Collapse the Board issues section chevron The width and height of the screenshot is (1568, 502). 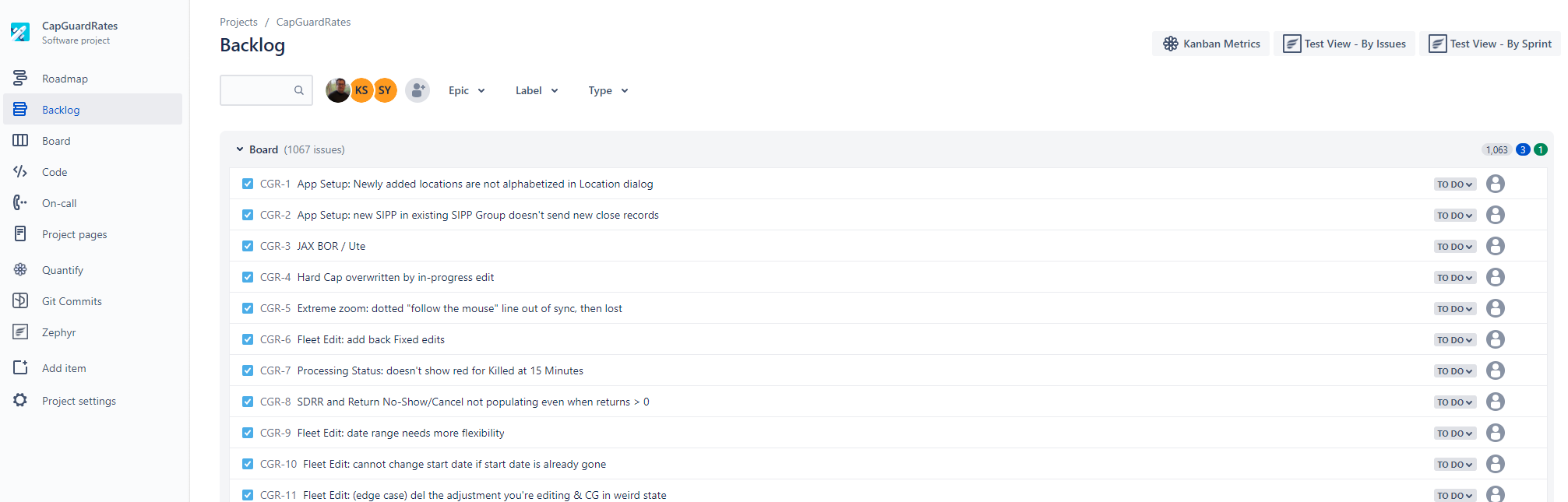[x=240, y=149]
